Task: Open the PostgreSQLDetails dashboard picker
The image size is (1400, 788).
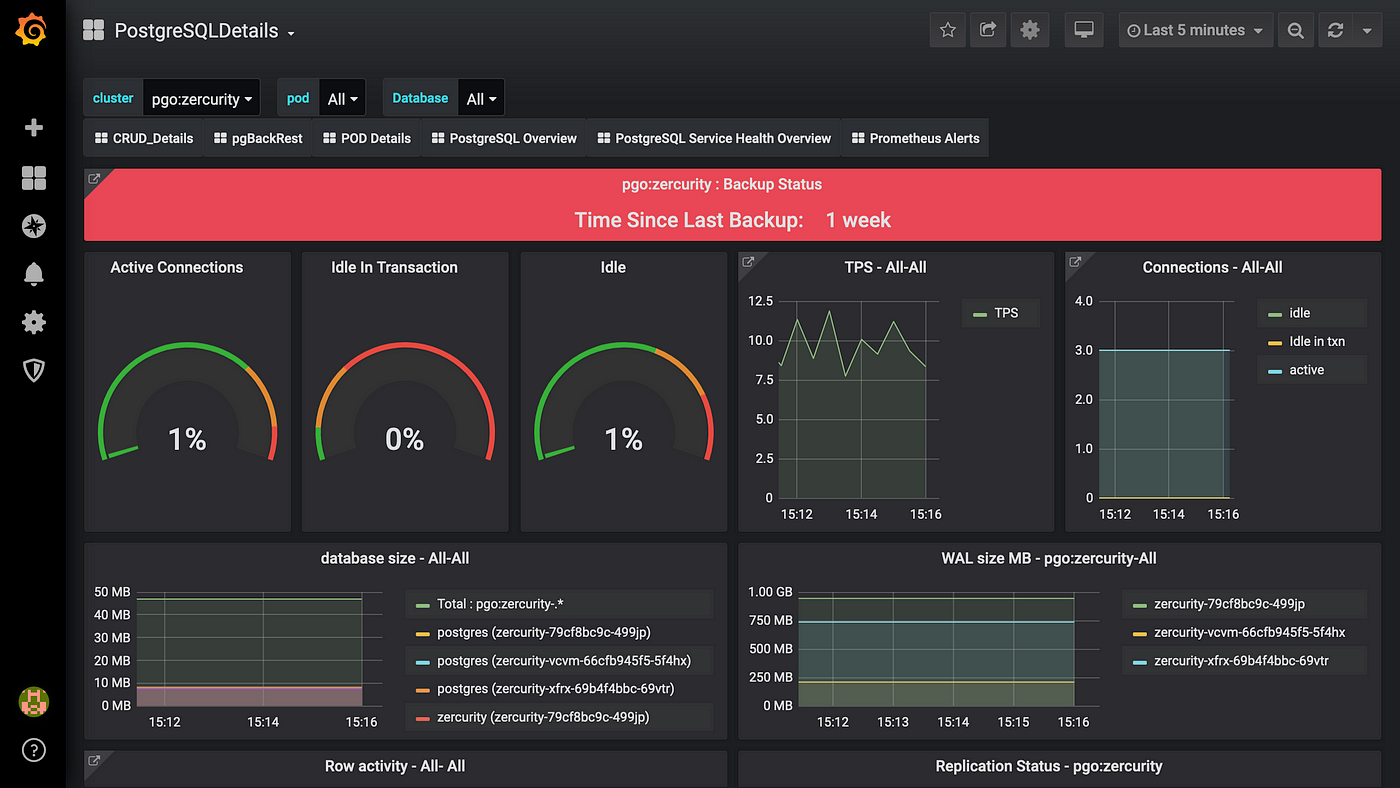Action: tap(205, 31)
